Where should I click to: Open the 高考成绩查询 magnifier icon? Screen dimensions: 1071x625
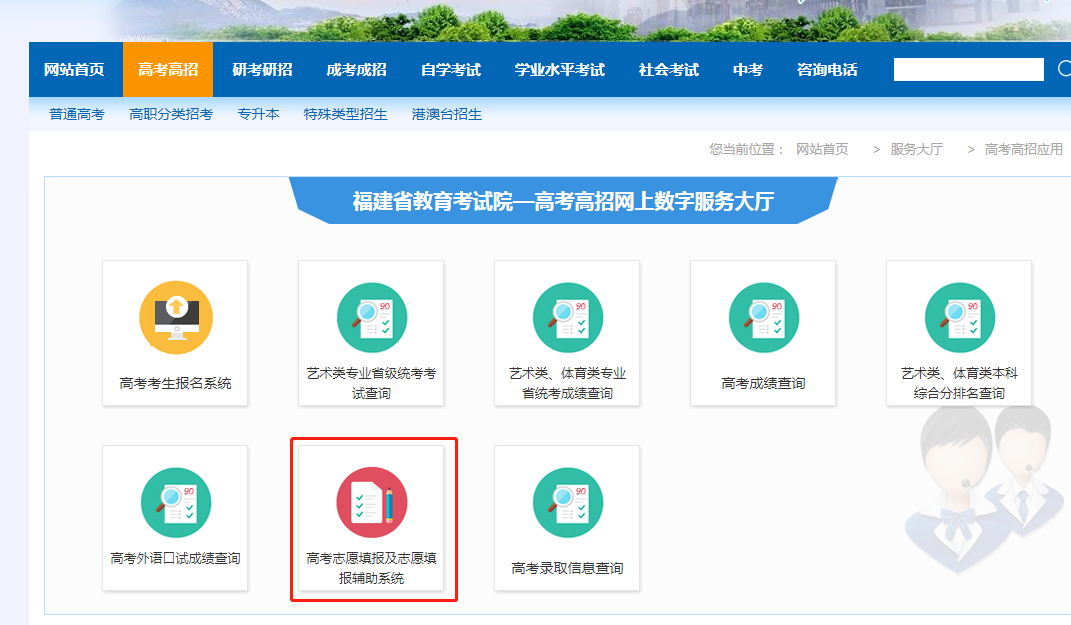[x=764, y=318]
